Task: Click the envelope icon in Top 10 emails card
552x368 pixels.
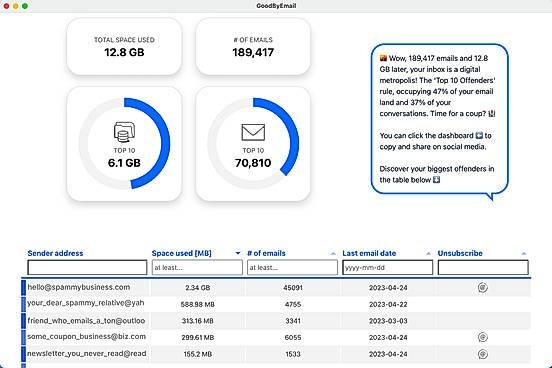Action: coord(253,132)
